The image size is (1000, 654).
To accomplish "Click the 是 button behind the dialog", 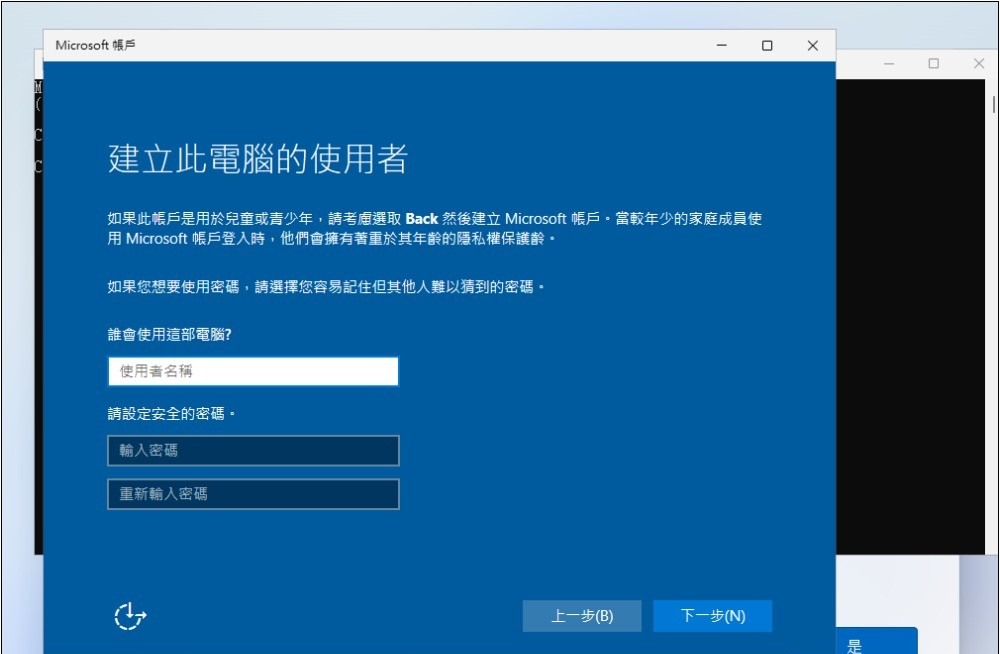I will pyautogui.click(x=877, y=641).
